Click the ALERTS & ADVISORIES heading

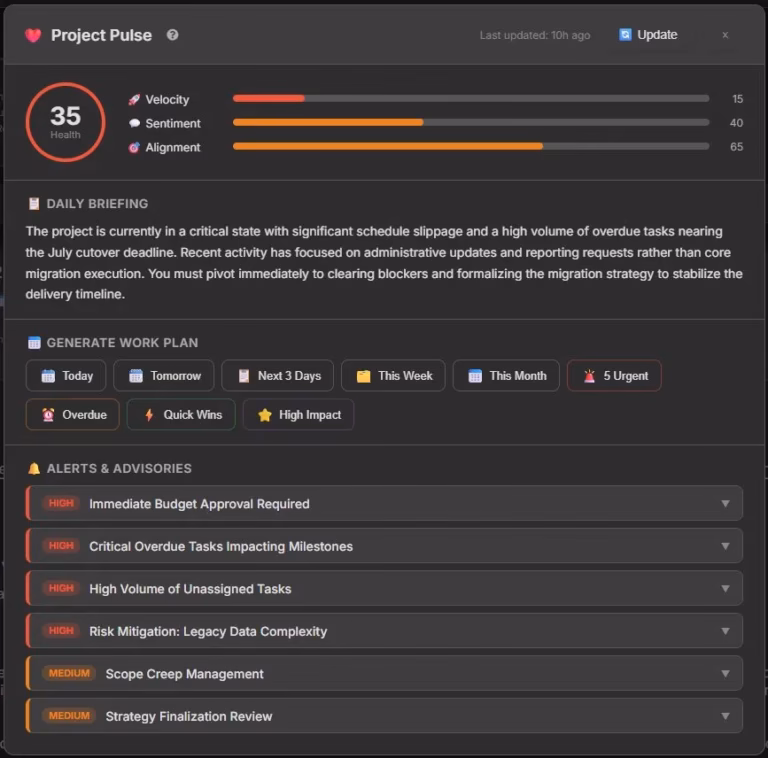[x=119, y=469]
